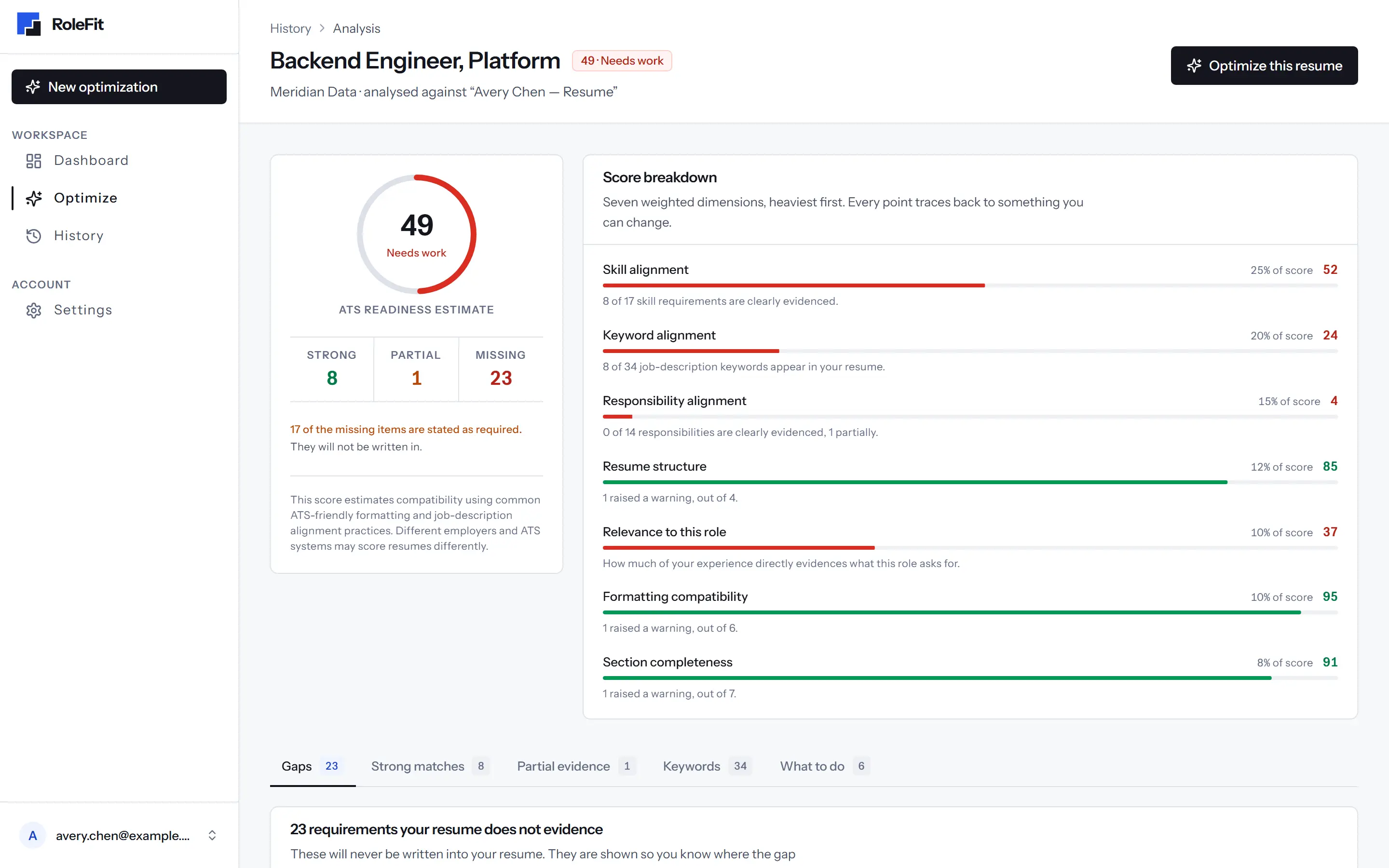Click the sparkle icon in New optimization
The image size is (1389, 868).
(33, 87)
